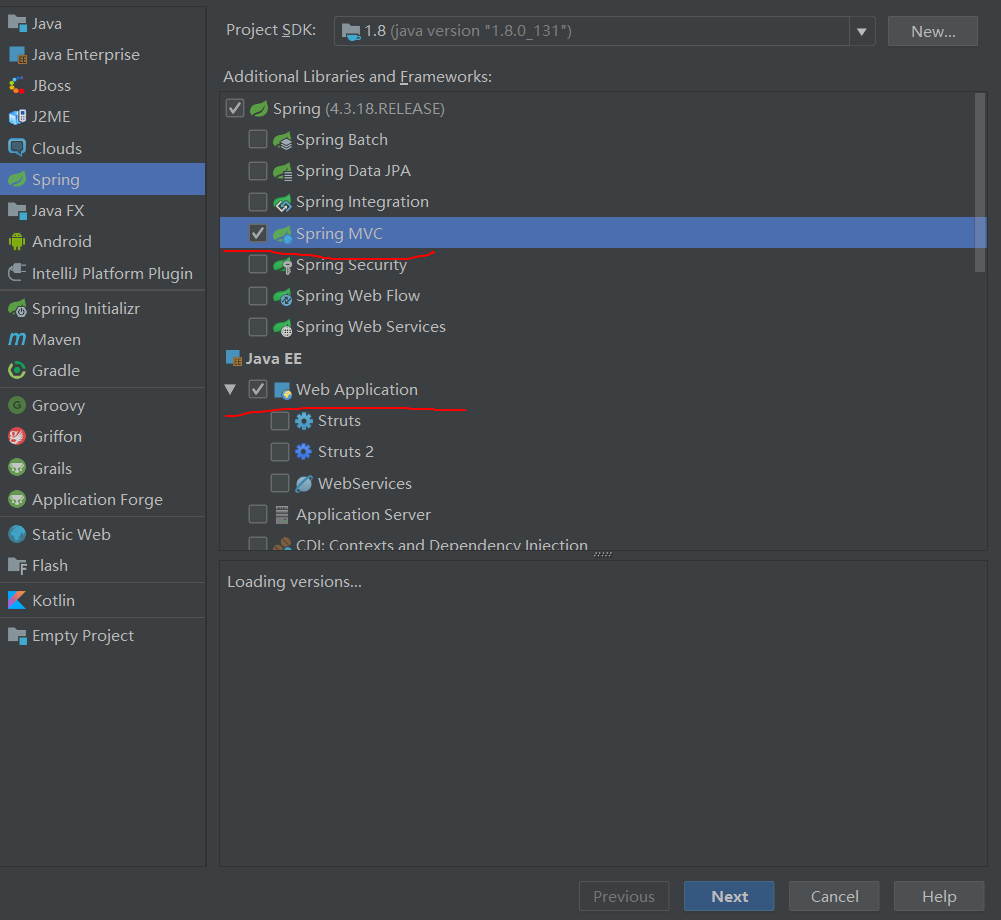Uncheck the Spring (4.3.18.RELEASE) checkbox
1001x920 pixels.
pos(235,108)
